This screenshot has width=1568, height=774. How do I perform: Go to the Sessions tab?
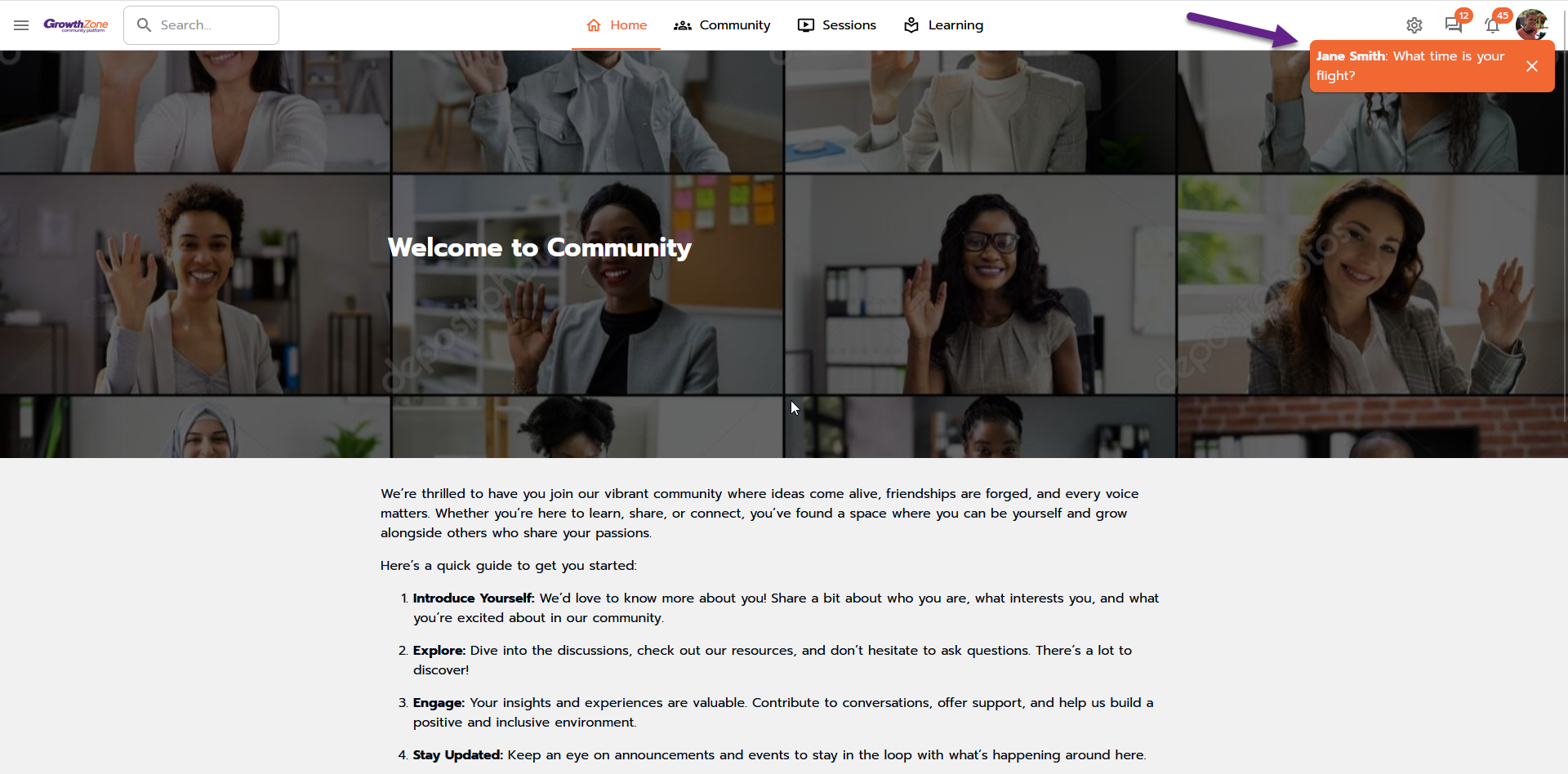[837, 25]
